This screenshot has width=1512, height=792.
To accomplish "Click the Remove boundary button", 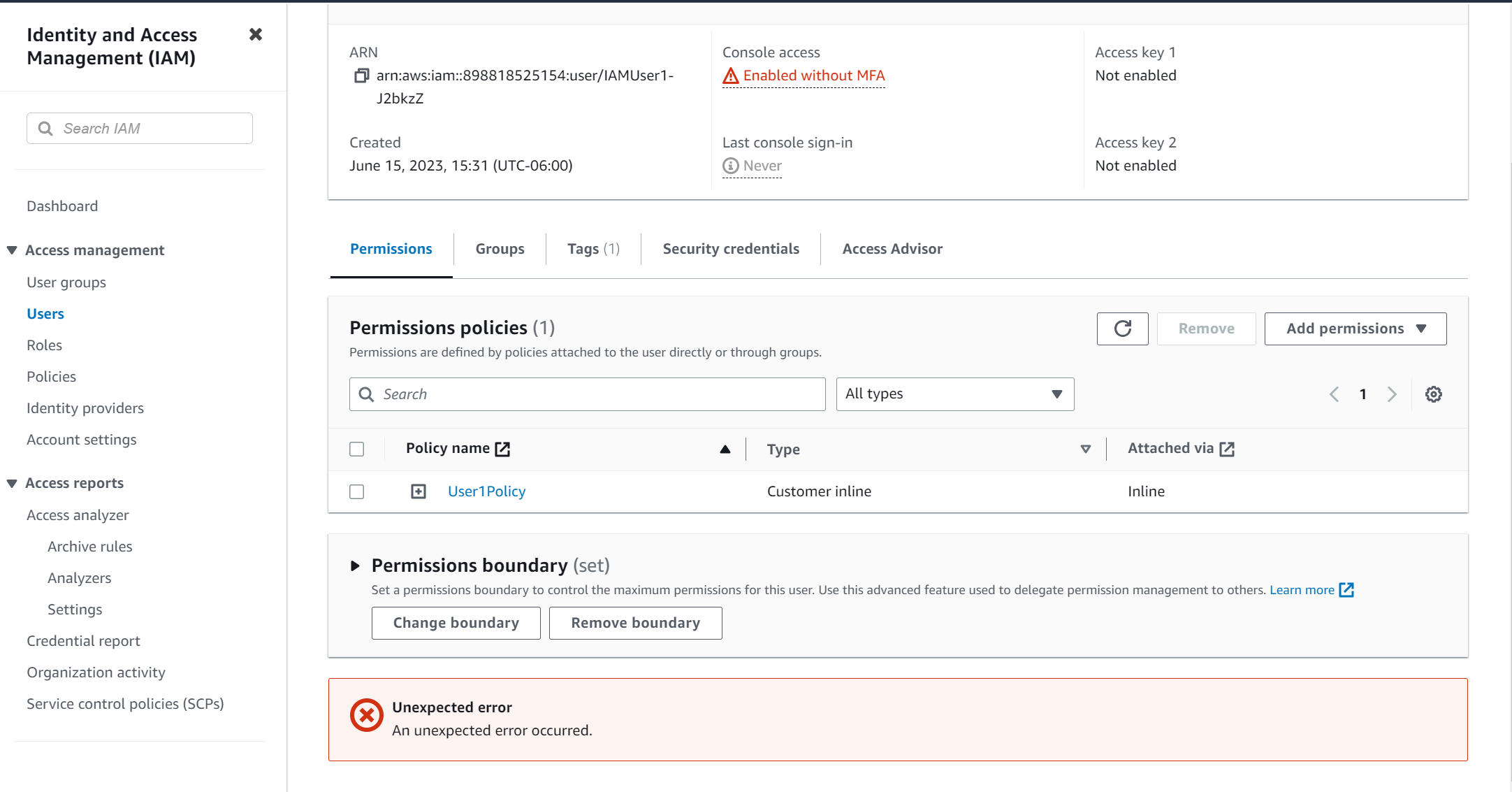I will [635, 623].
